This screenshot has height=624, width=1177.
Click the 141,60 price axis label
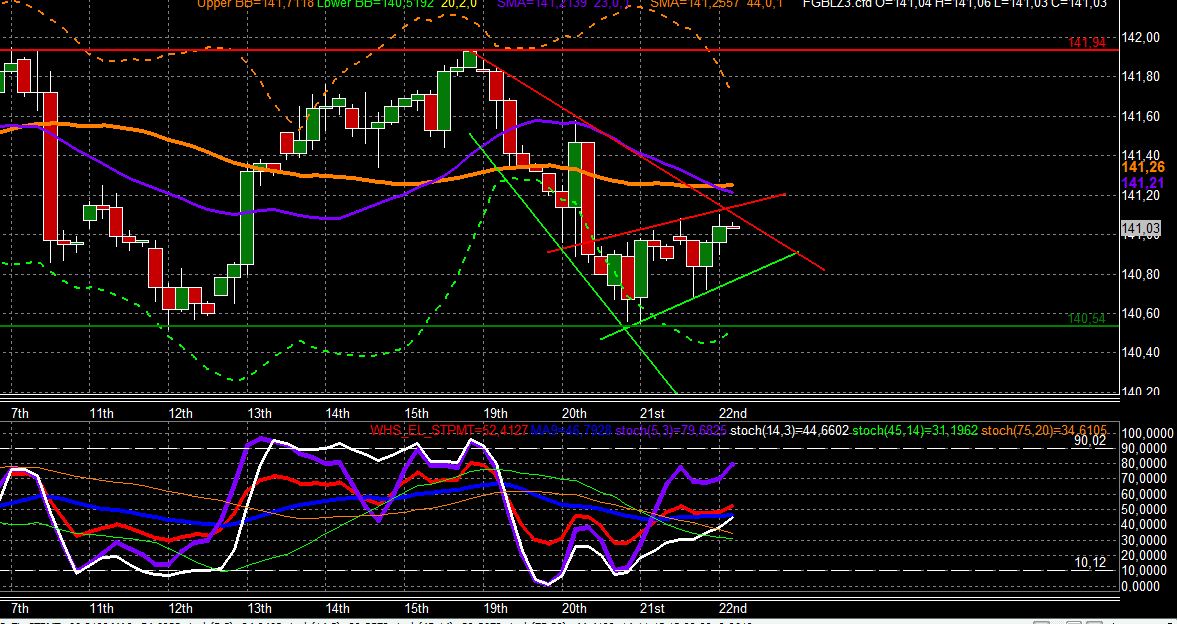point(1140,116)
